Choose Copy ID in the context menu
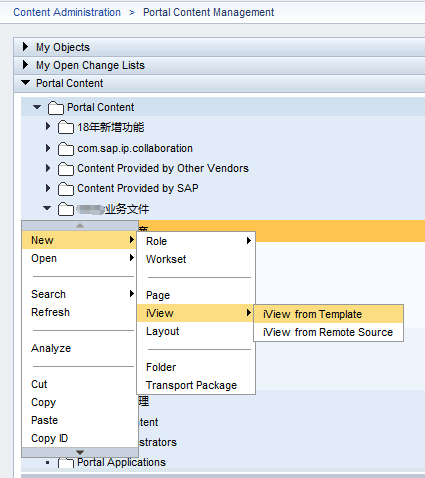 pyautogui.click(x=79, y=438)
